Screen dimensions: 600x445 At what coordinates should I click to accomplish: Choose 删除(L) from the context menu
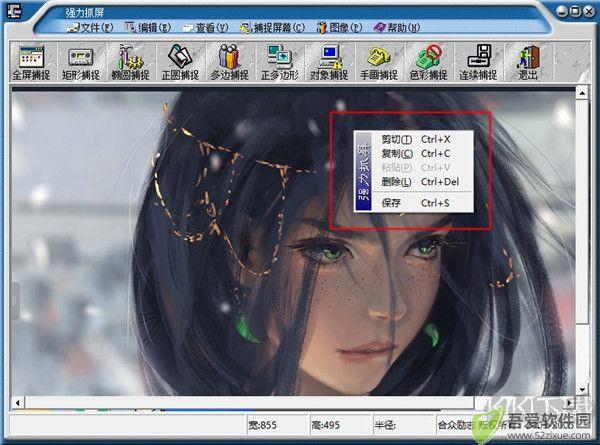[422, 182]
